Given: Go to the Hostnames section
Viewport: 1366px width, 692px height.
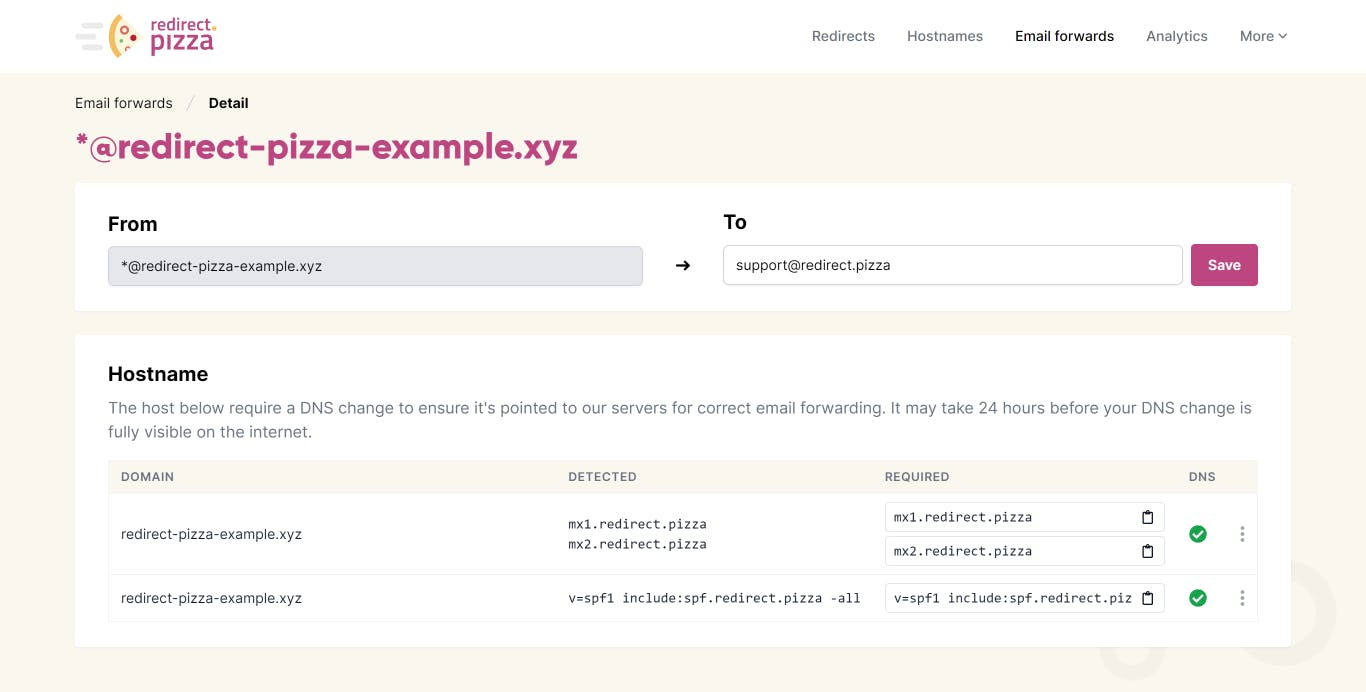Looking at the screenshot, I should tap(944, 36).
